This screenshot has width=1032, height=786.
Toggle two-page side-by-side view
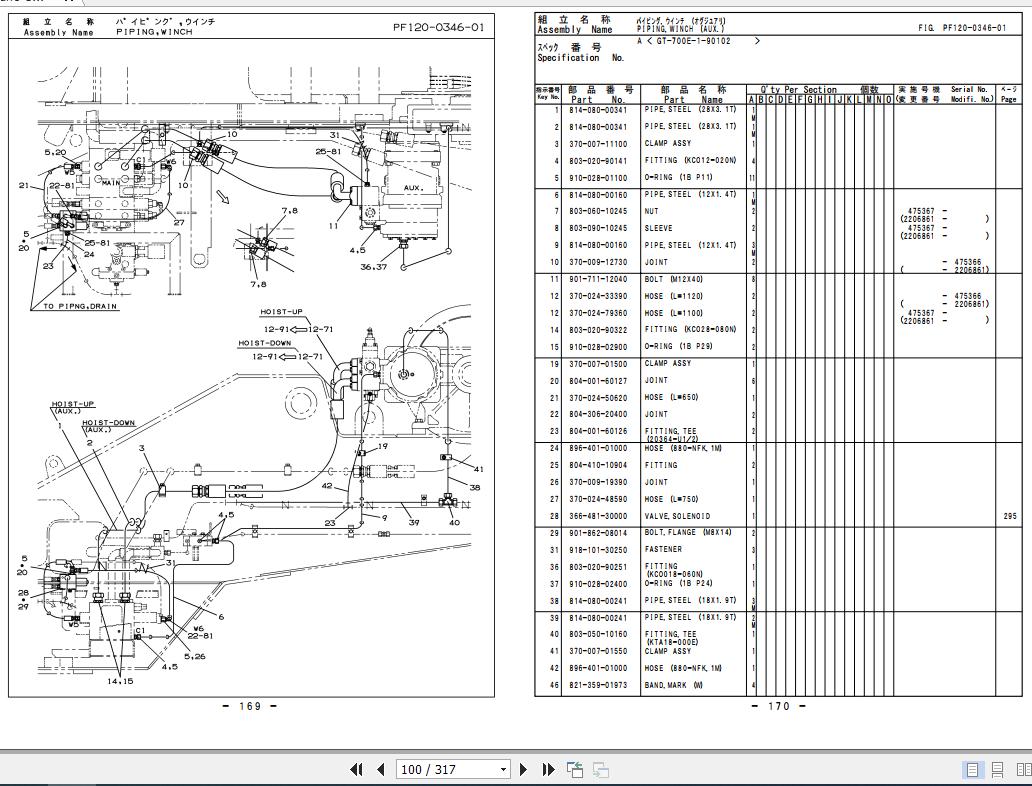1022,769
